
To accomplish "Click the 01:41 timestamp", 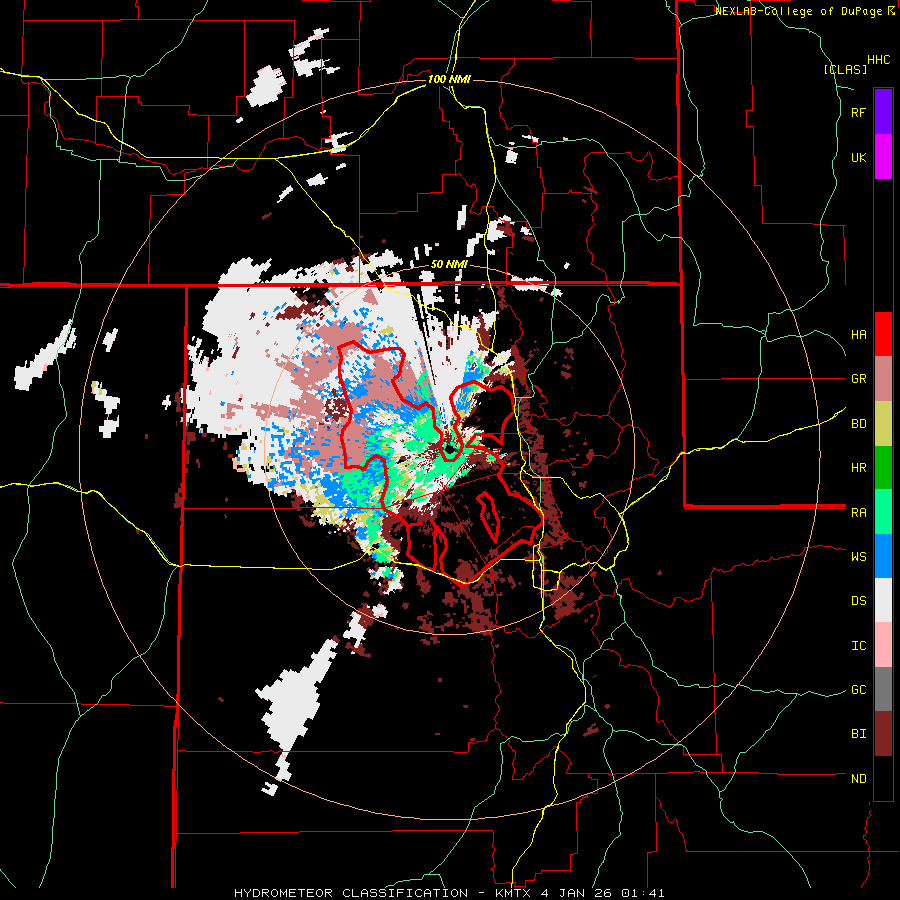I will click(642, 893).
